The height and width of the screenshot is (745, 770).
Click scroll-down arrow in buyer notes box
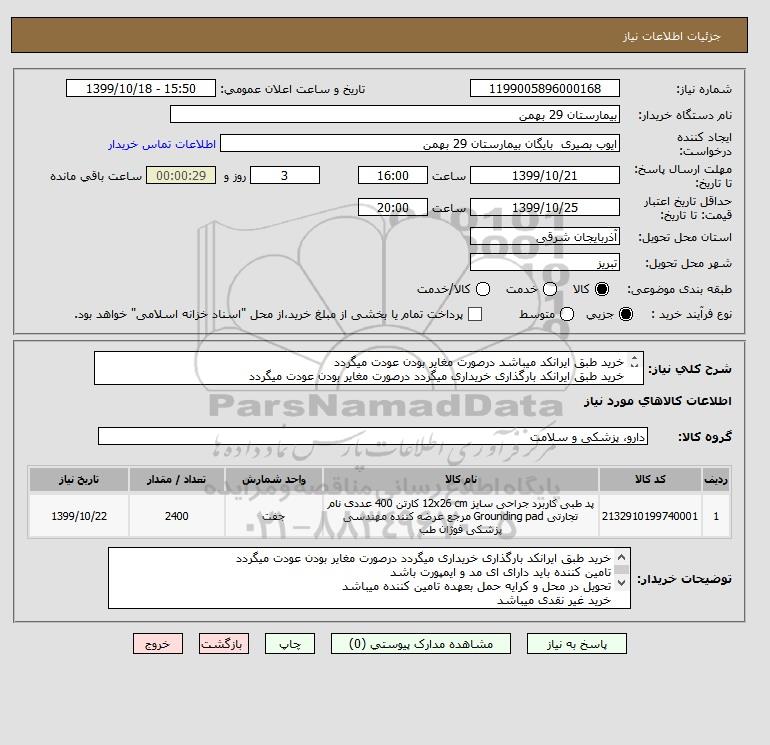click(x=621, y=583)
